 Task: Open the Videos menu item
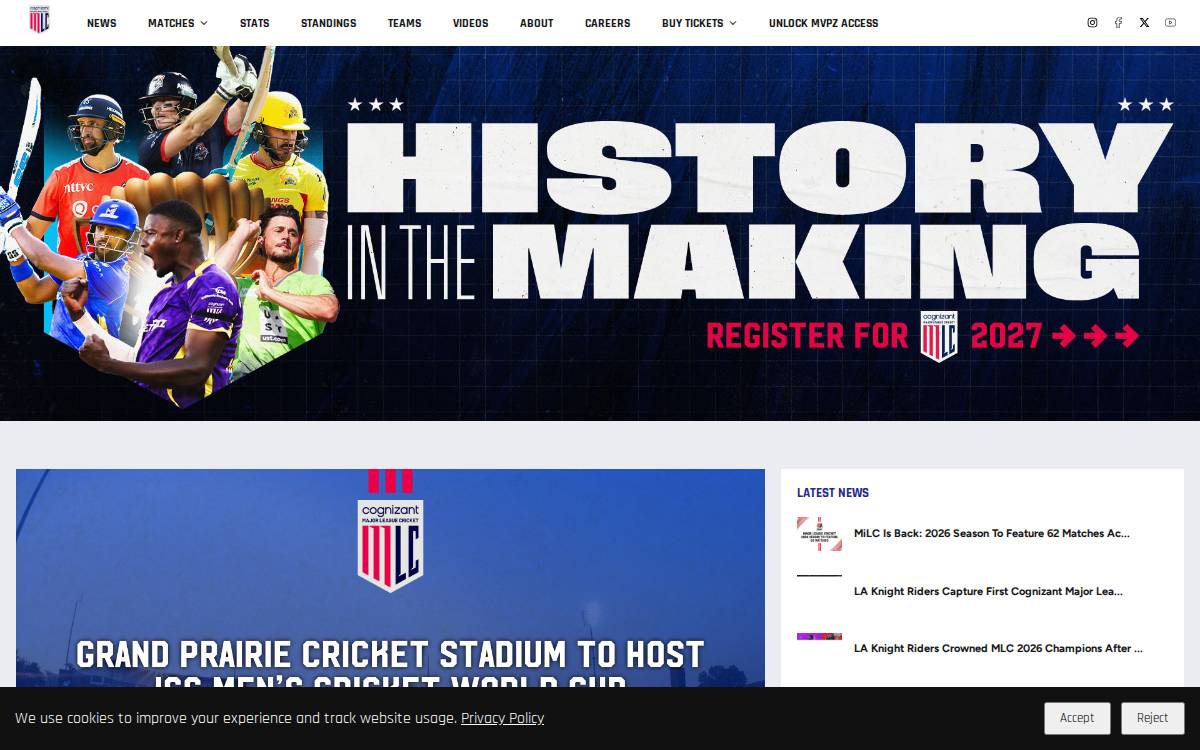(x=470, y=23)
